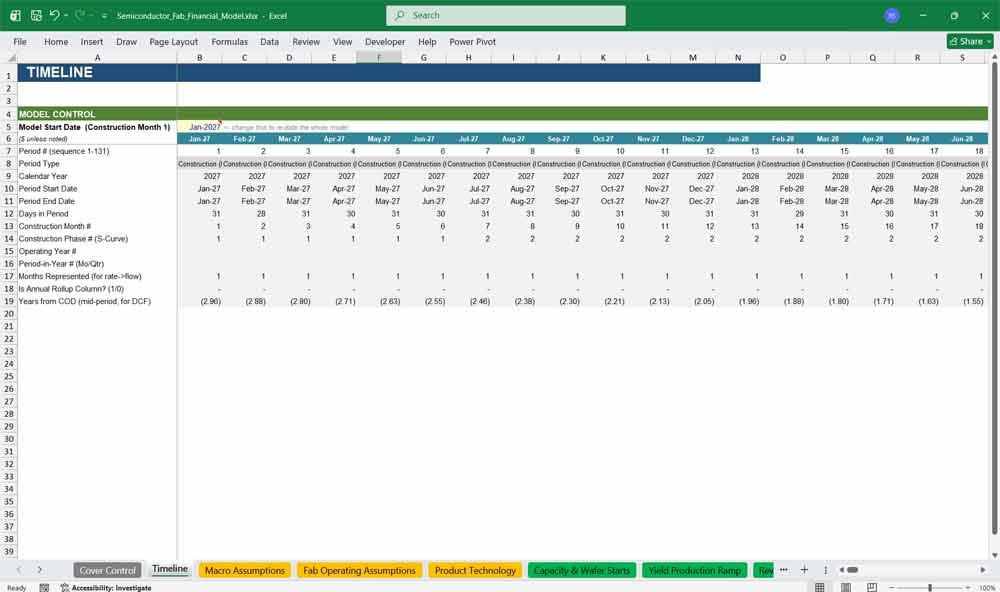Open the Power Pivot ribbon tab
This screenshot has height=592, width=1000.
click(x=473, y=41)
